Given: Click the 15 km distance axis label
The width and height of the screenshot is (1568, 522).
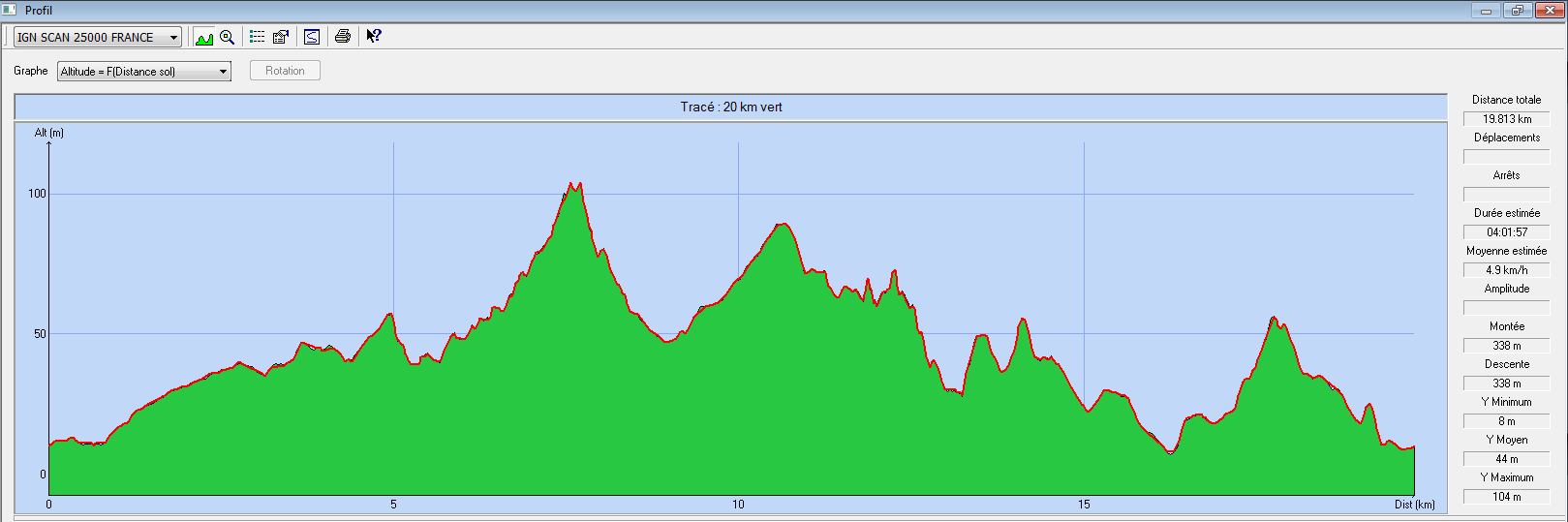Looking at the screenshot, I should pos(1084,505).
